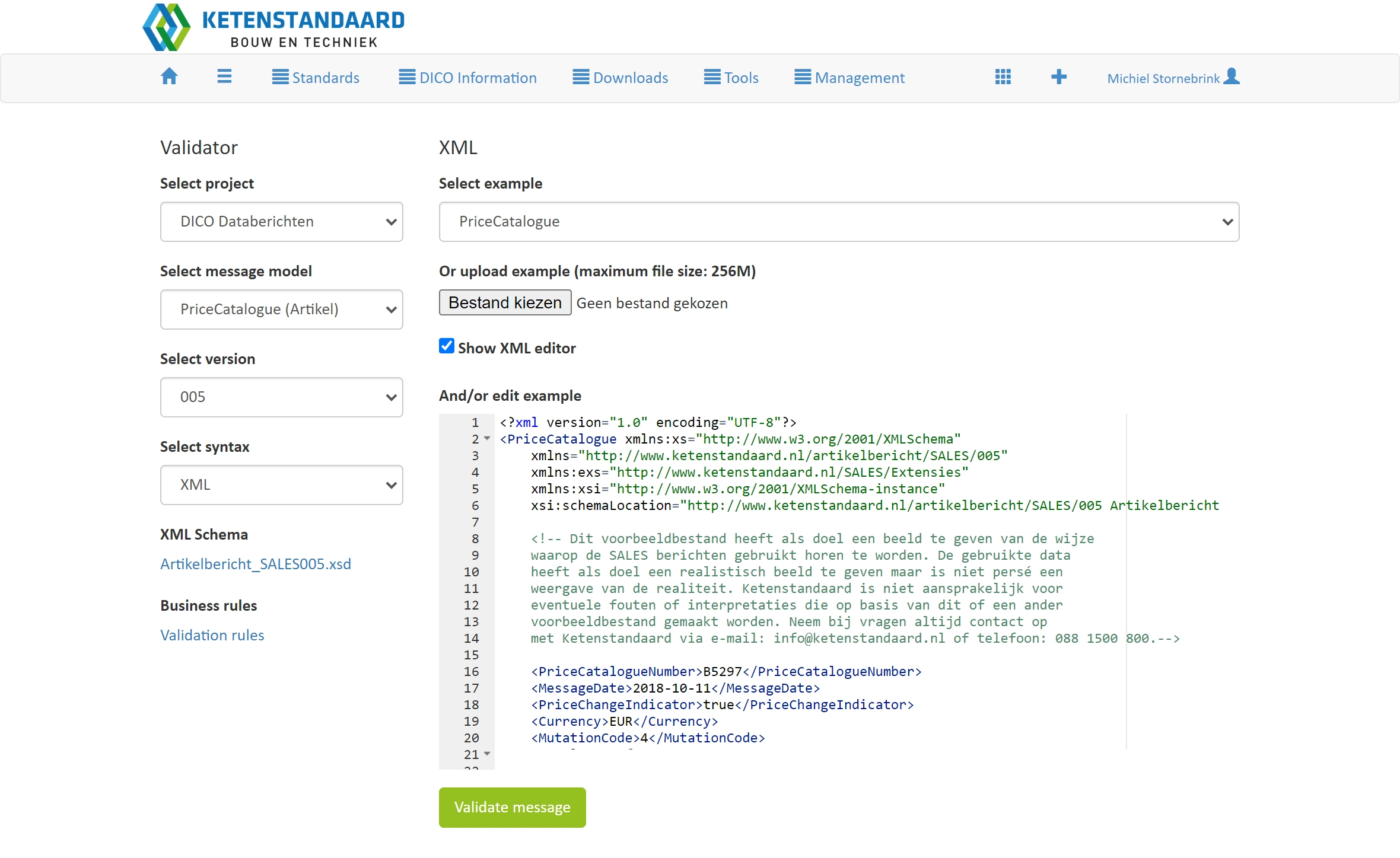Open the Select version dropdown

click(x=281, y=397)
